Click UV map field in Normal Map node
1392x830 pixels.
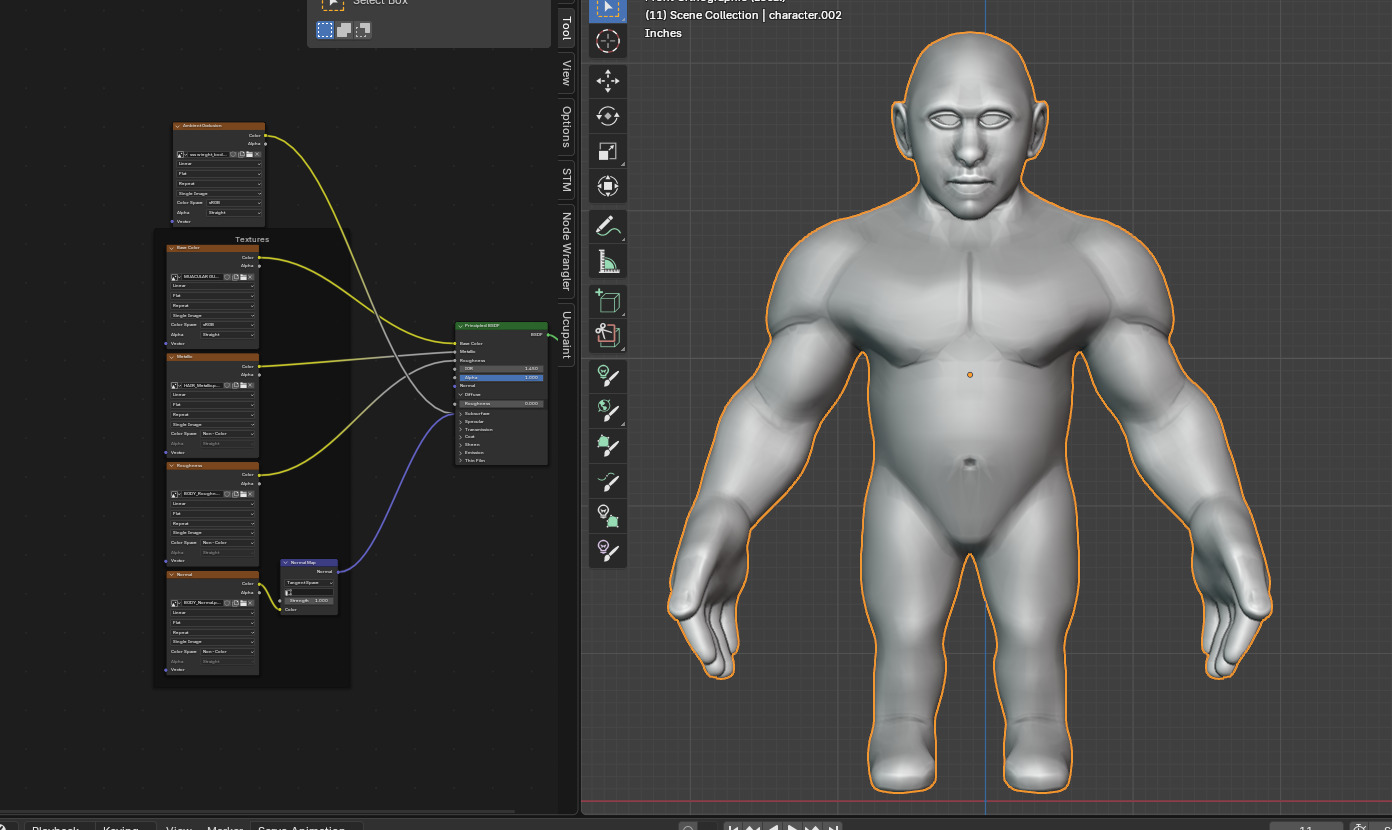tap(309, 592)
